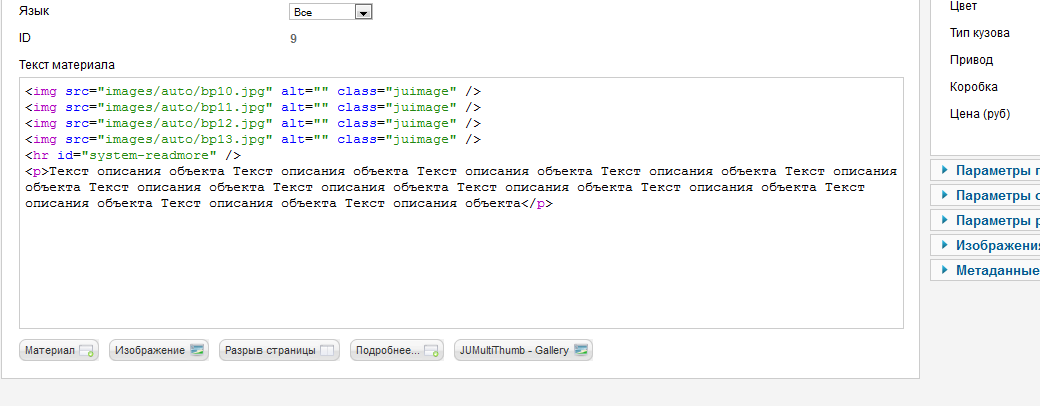The width and height of the screenshot is (1040, 406).
Task: Click the Текст материала label
Action: [67, 65]
